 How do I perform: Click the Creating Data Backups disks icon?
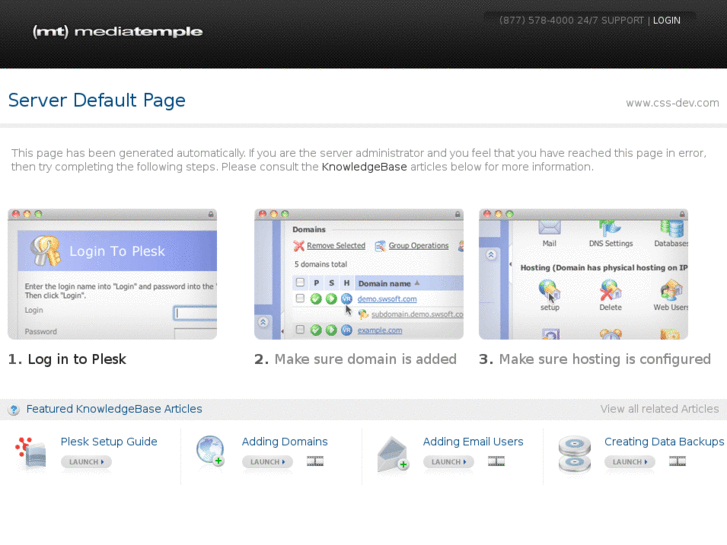[574, 454]
